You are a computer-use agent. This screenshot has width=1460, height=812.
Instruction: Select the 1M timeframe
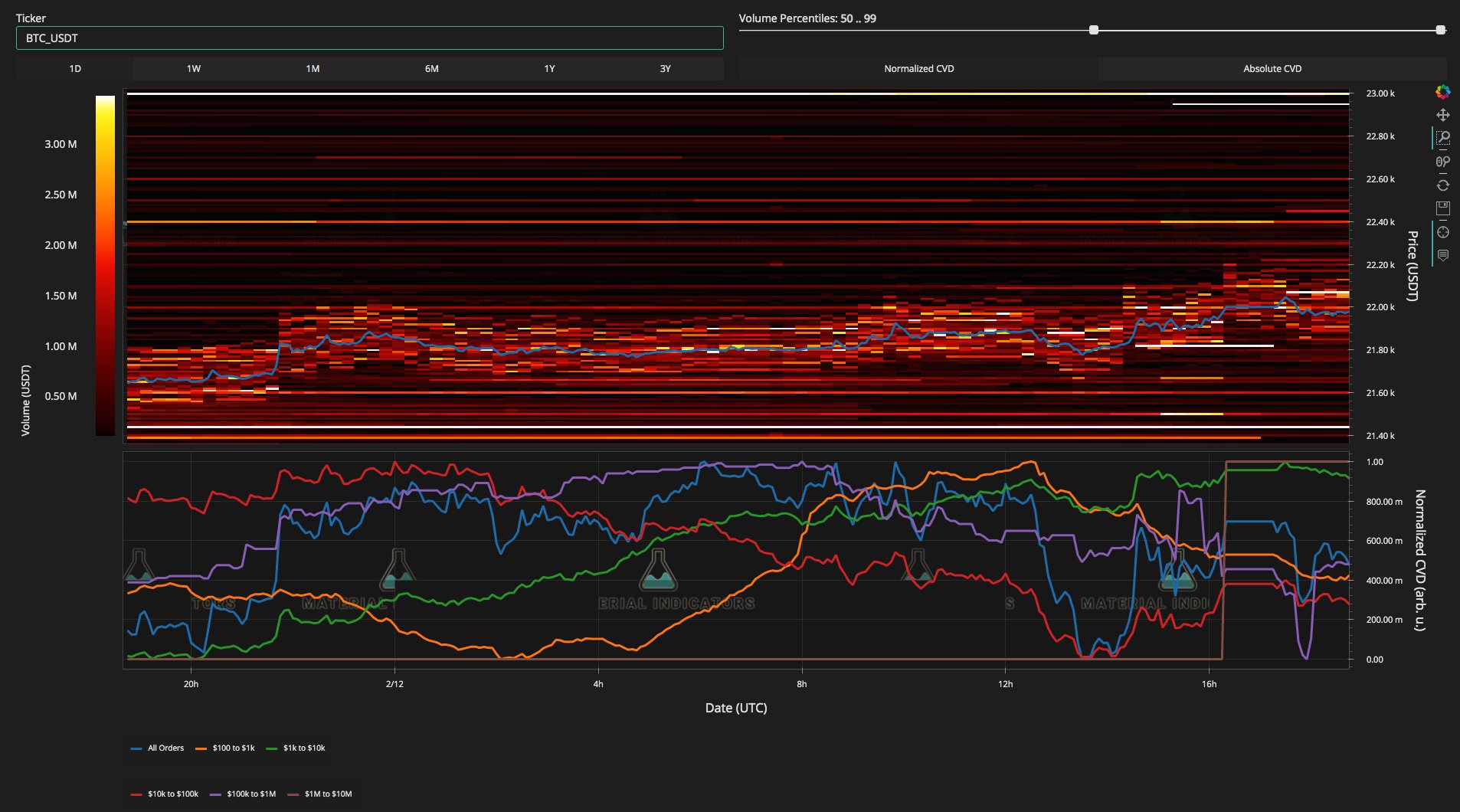[x=313, y=69]
